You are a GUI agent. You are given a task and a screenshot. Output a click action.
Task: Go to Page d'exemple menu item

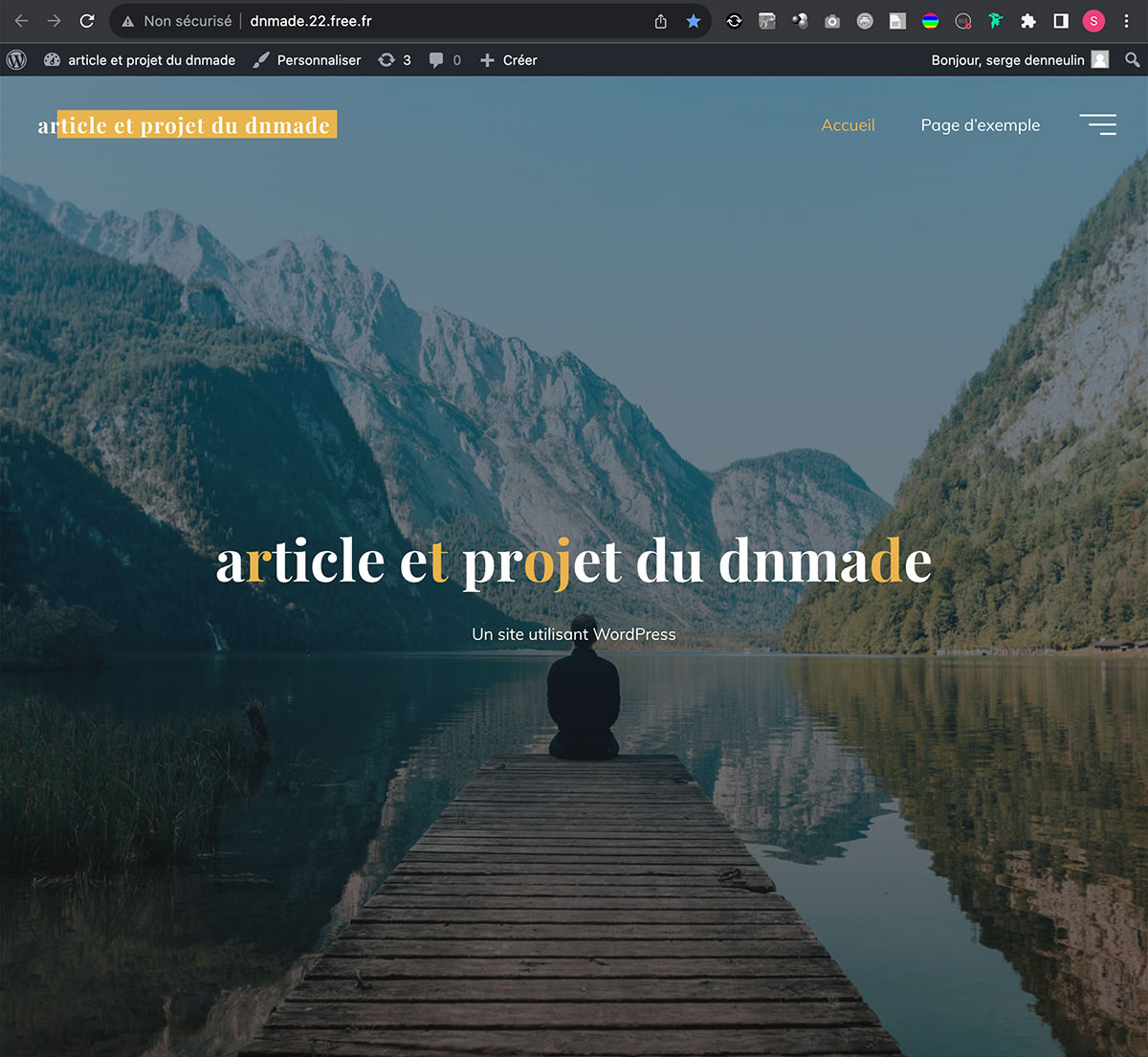(980, 125)
